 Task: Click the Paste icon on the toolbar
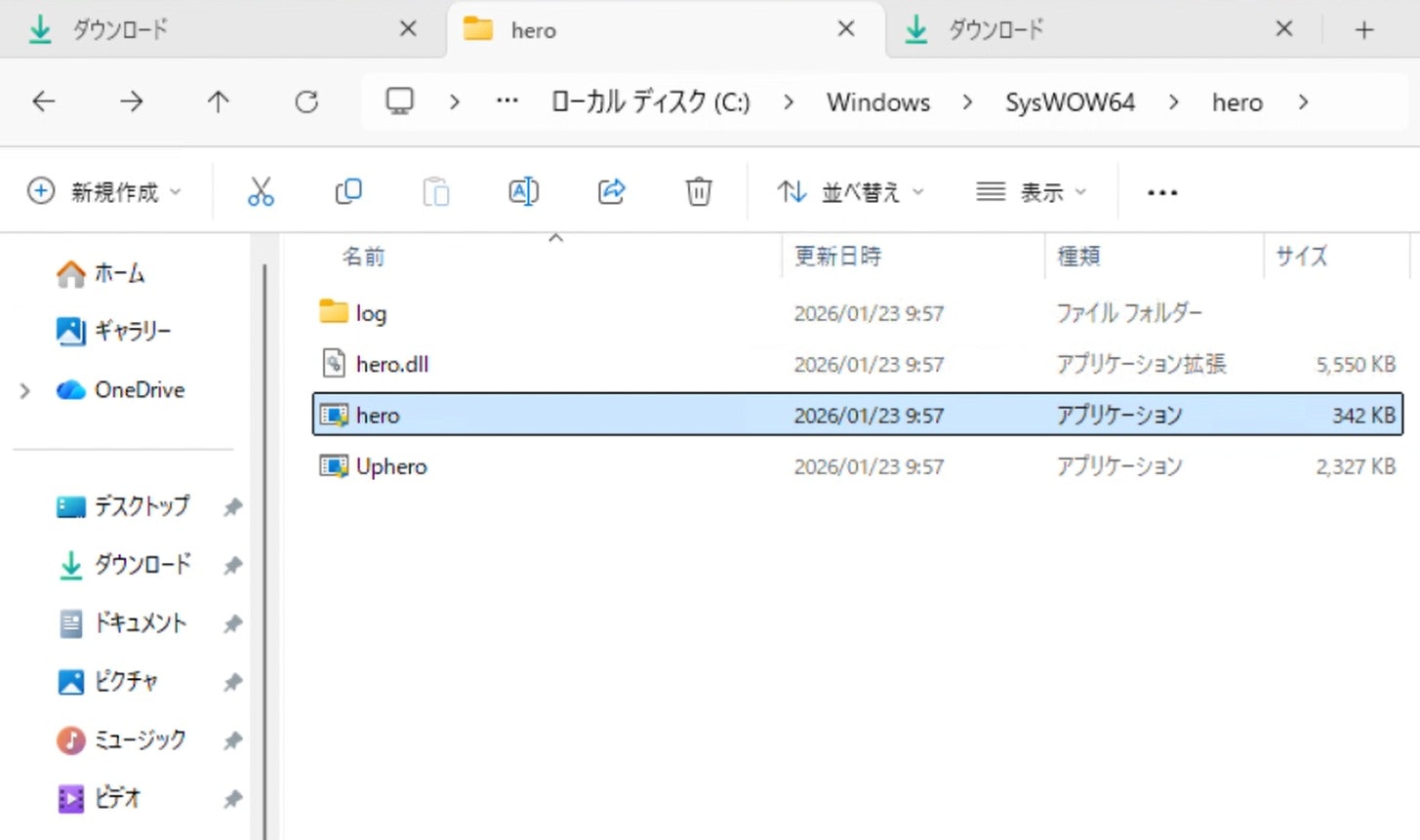[435, 191]
